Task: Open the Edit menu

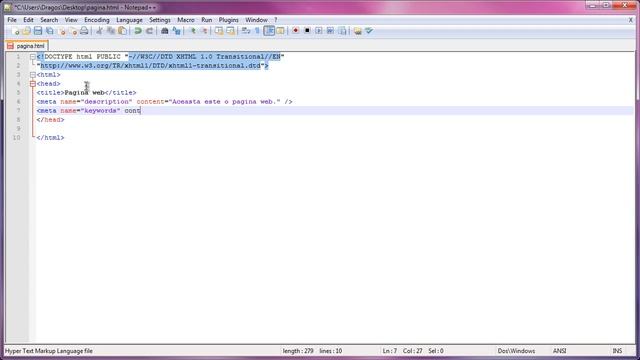Action: (28, 20)
